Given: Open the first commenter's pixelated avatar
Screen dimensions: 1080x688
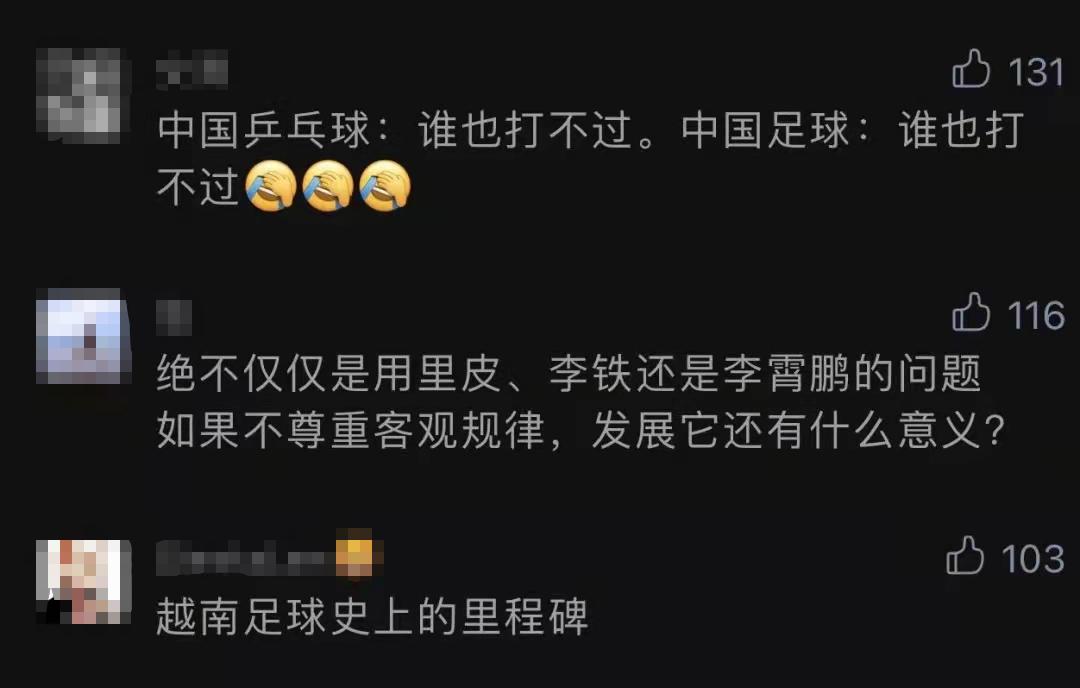Looking at the screenshot, I should click(x=83, y=96).
